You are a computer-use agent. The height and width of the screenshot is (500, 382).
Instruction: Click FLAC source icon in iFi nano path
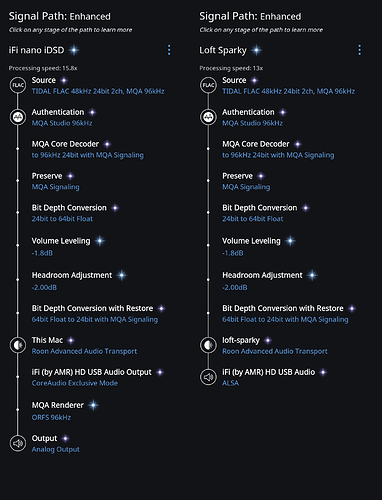point(18,85)
